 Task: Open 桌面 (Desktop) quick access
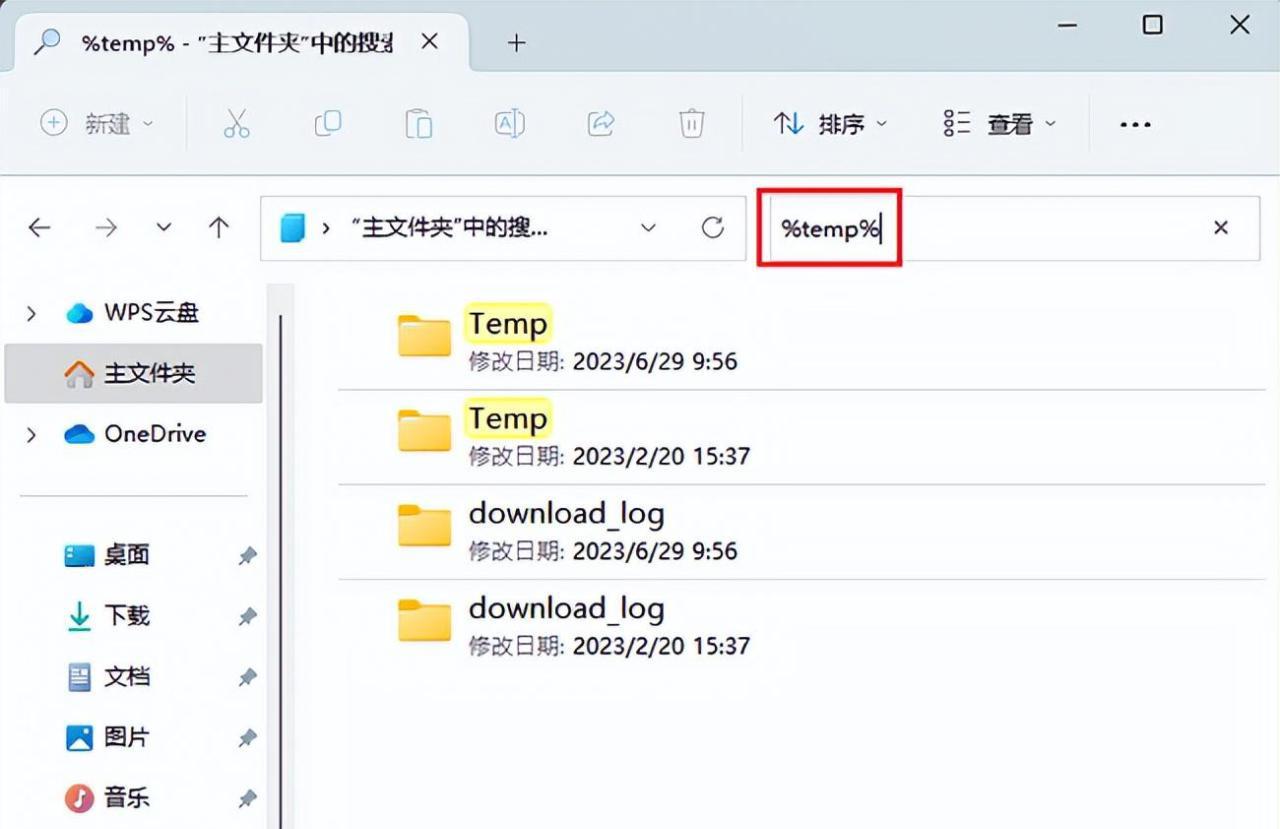tap(107, 555)
